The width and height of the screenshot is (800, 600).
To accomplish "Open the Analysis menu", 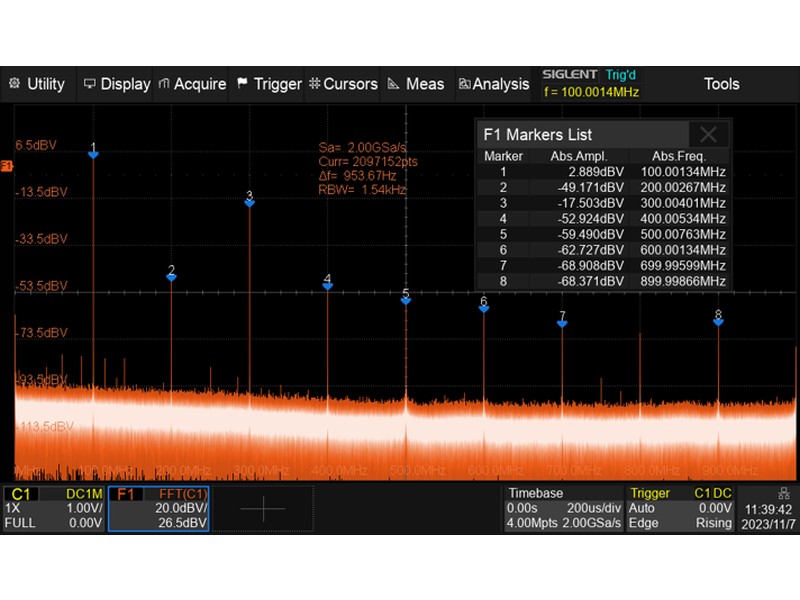I will point(494,84).
